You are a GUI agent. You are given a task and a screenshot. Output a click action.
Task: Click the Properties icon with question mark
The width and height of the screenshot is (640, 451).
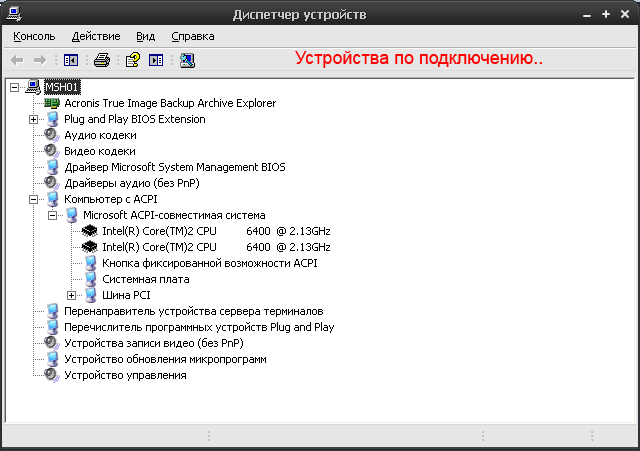[132, 60]
